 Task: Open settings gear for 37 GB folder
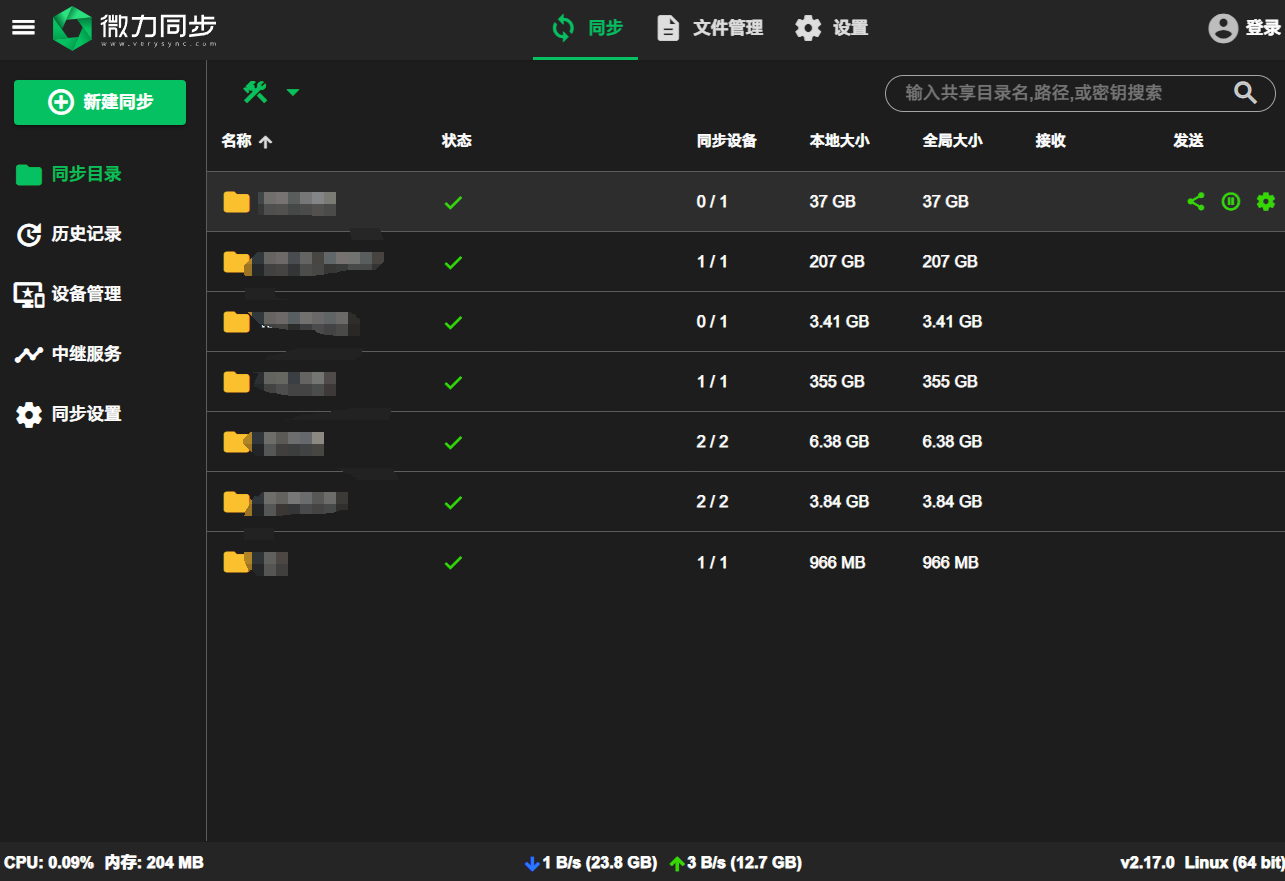pyautogui.click(x=1266, y=202)
